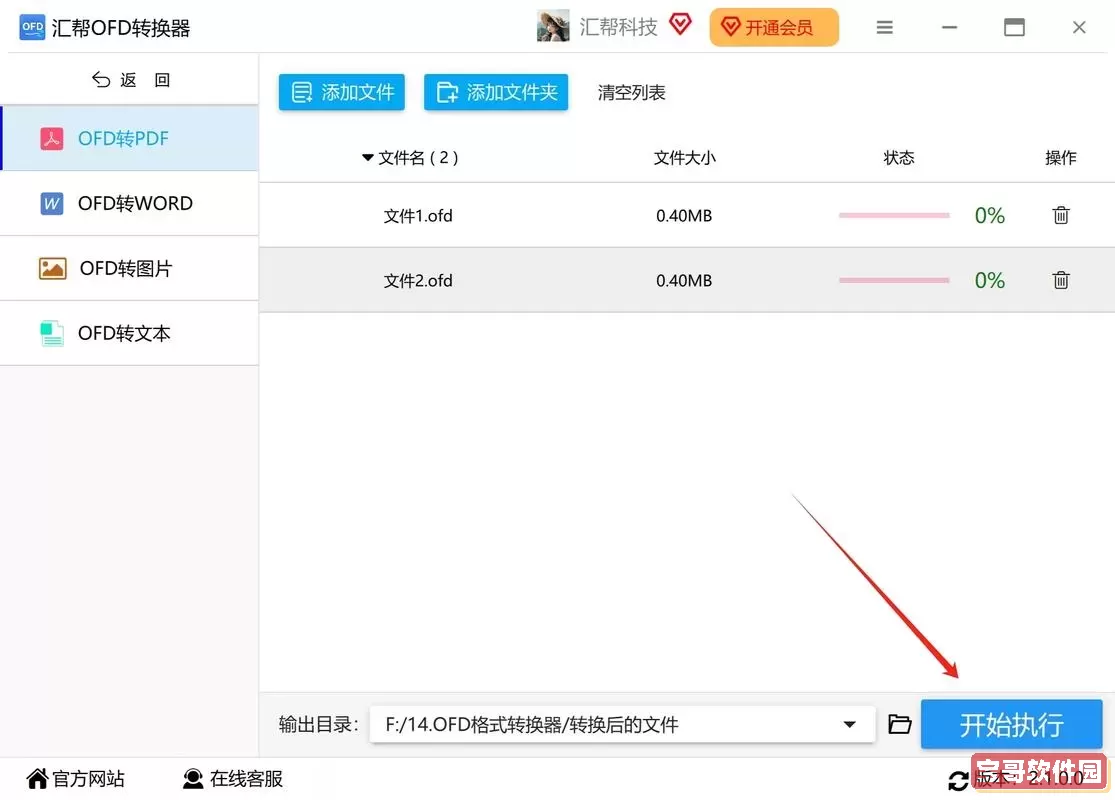Click 添加文件 button
This screenshot has height=800, width=1115.
(x=341, y=92)
